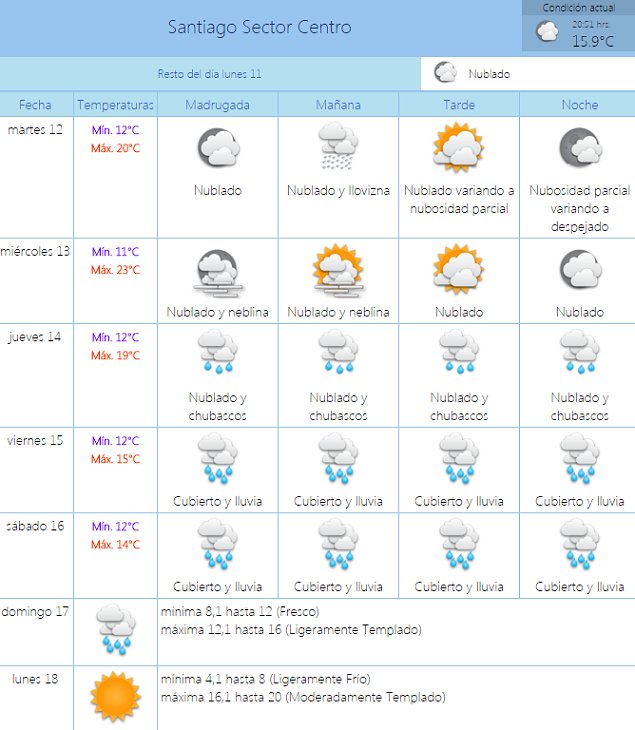
Task: Click the 15.9°C current temperature reading
Action: 591,41
